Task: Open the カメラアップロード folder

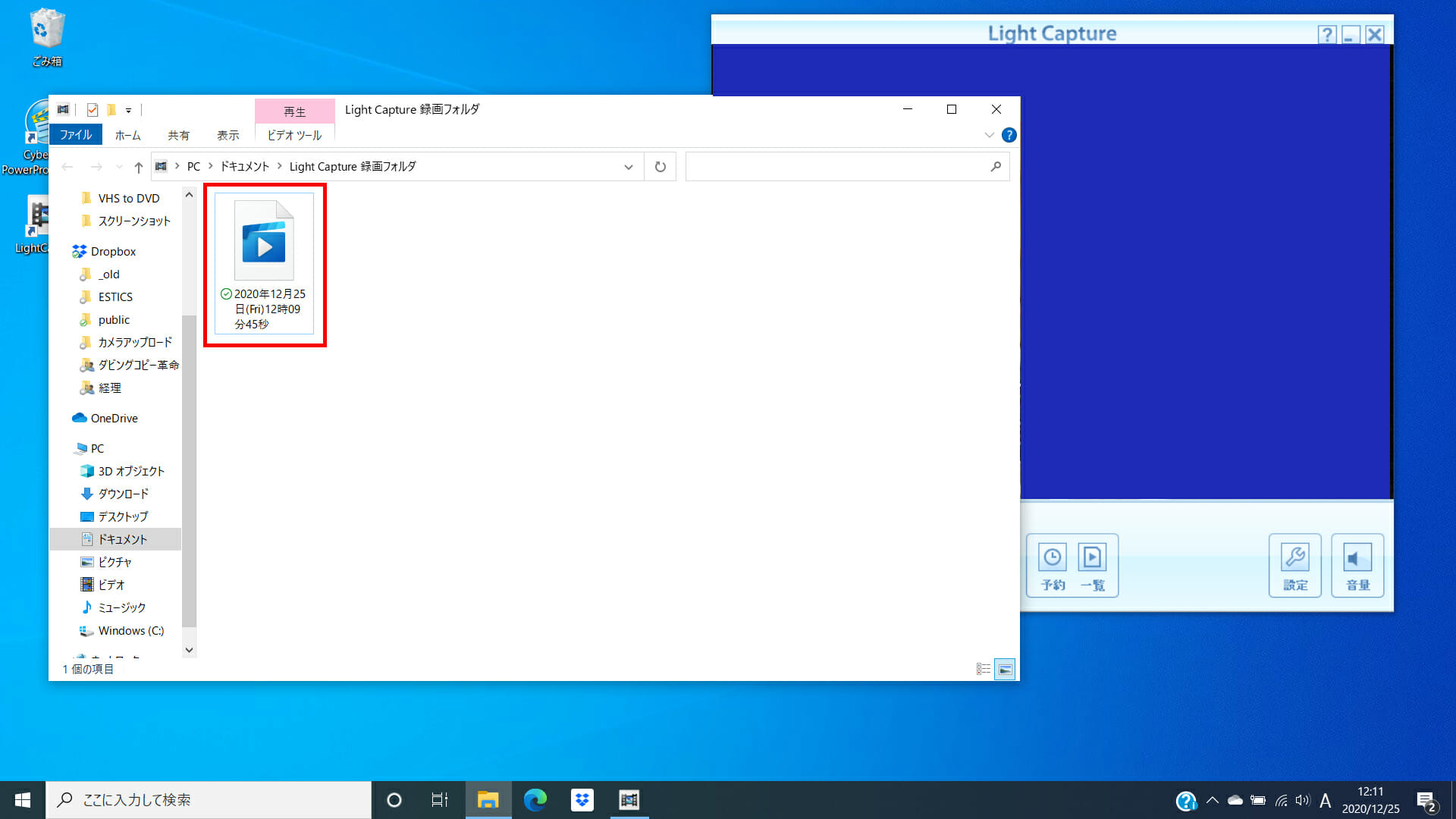Action: coord(127,342)
